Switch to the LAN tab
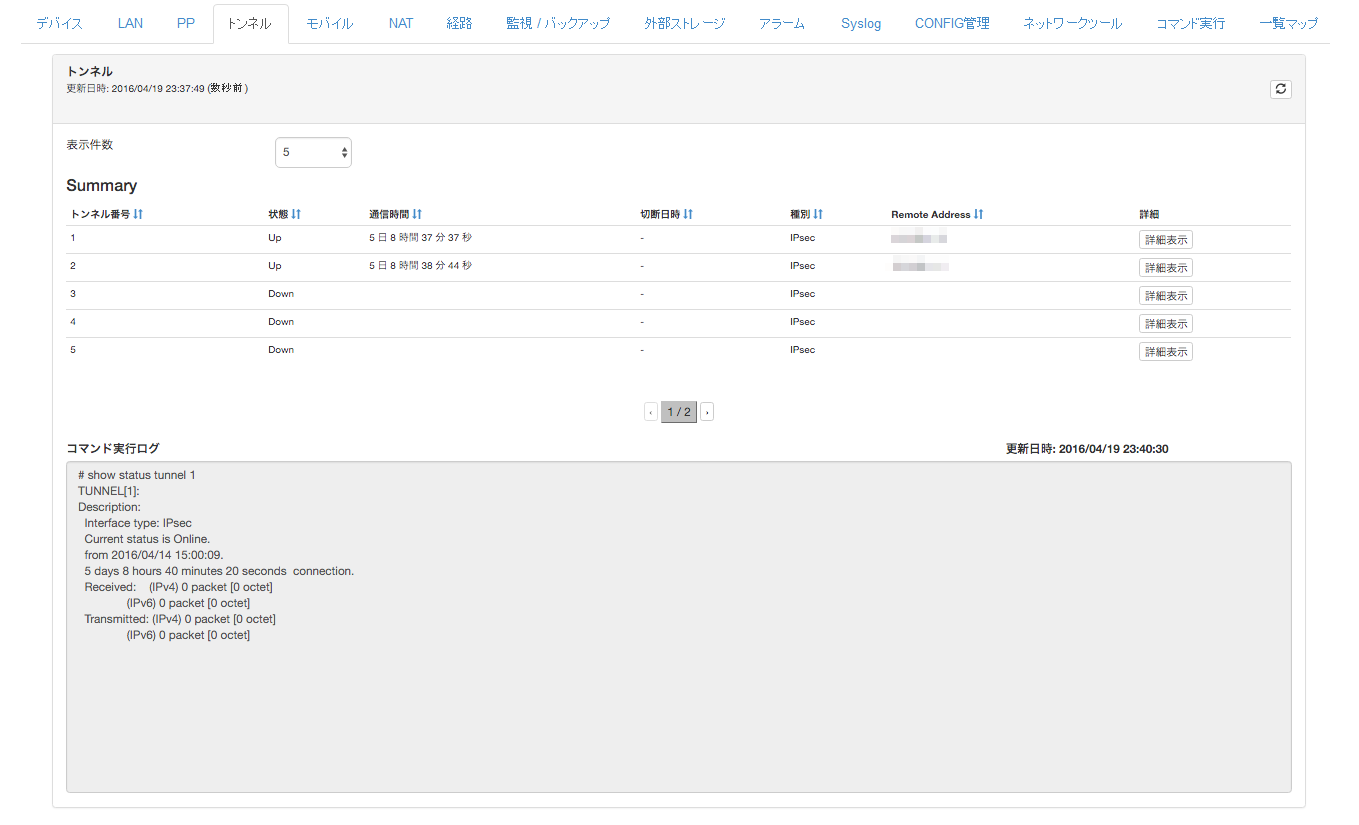The image size is (1359, 825). click(x=130, y=23)
